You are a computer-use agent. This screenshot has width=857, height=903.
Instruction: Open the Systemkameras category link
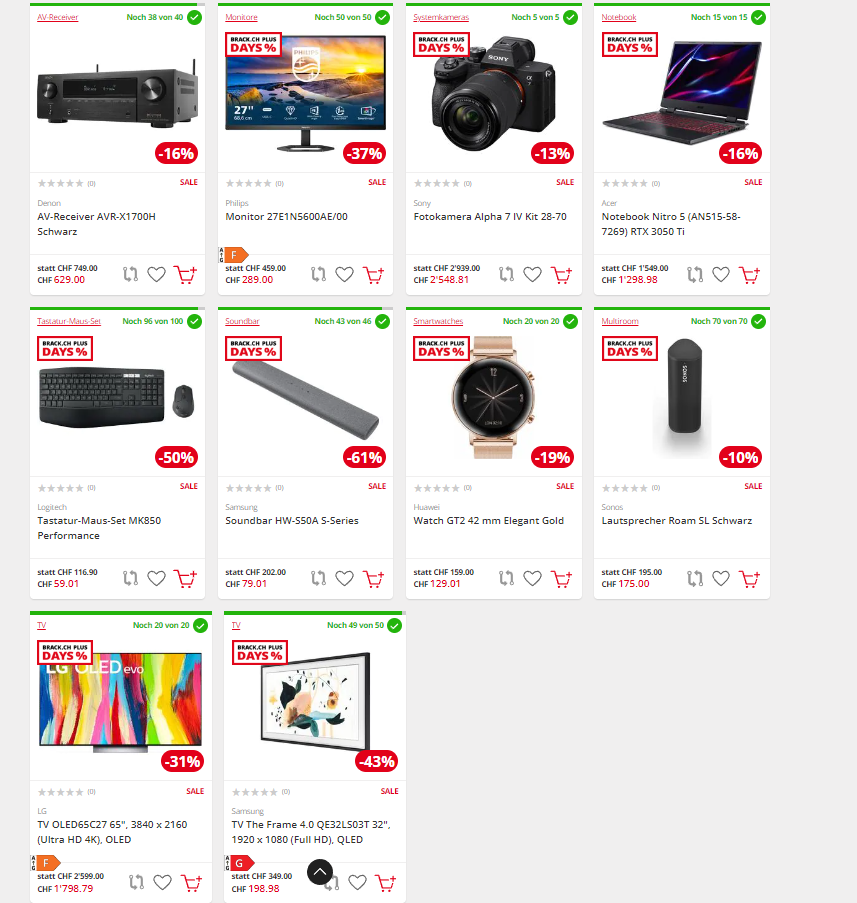click(441, 17)
